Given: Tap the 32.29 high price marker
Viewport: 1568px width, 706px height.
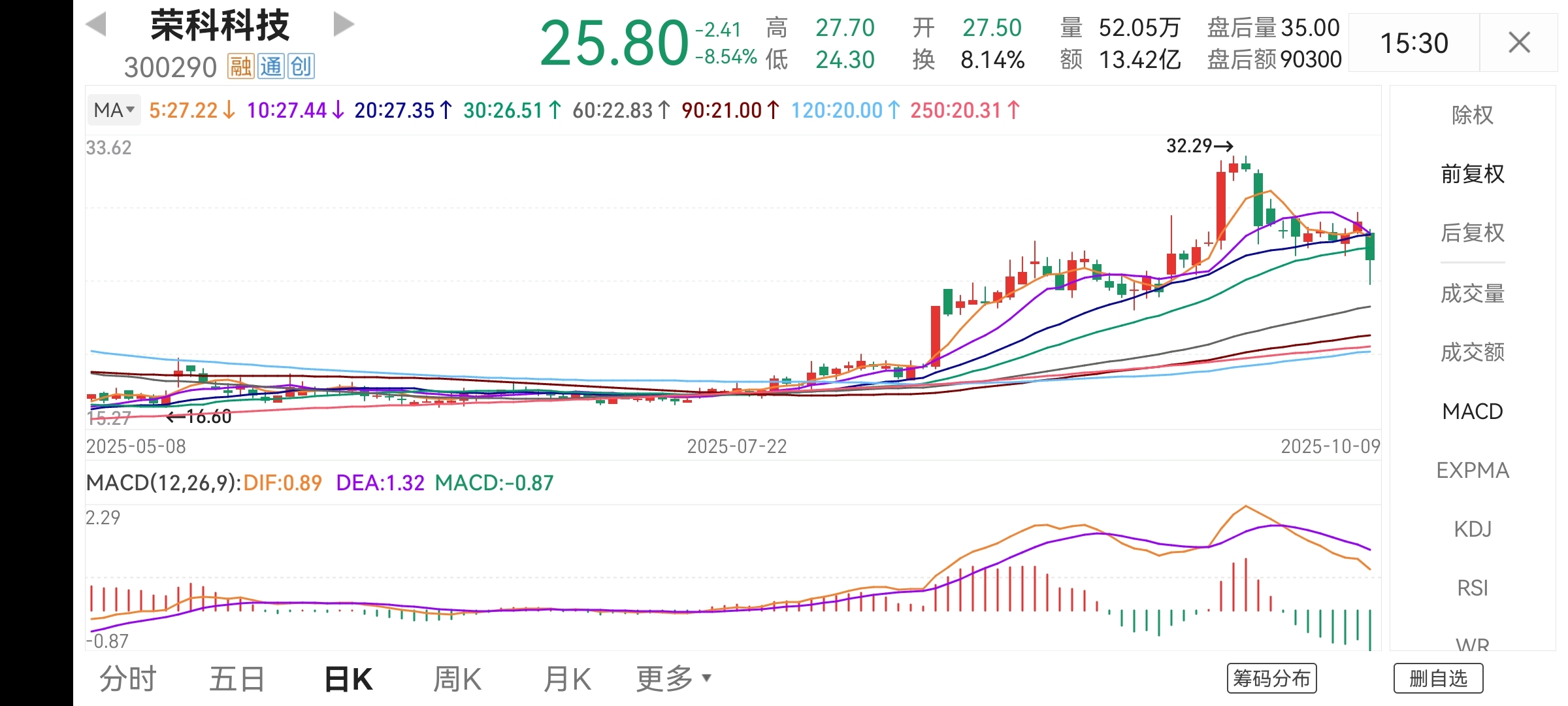Looking at the screenshot, I should [1199, 146].
